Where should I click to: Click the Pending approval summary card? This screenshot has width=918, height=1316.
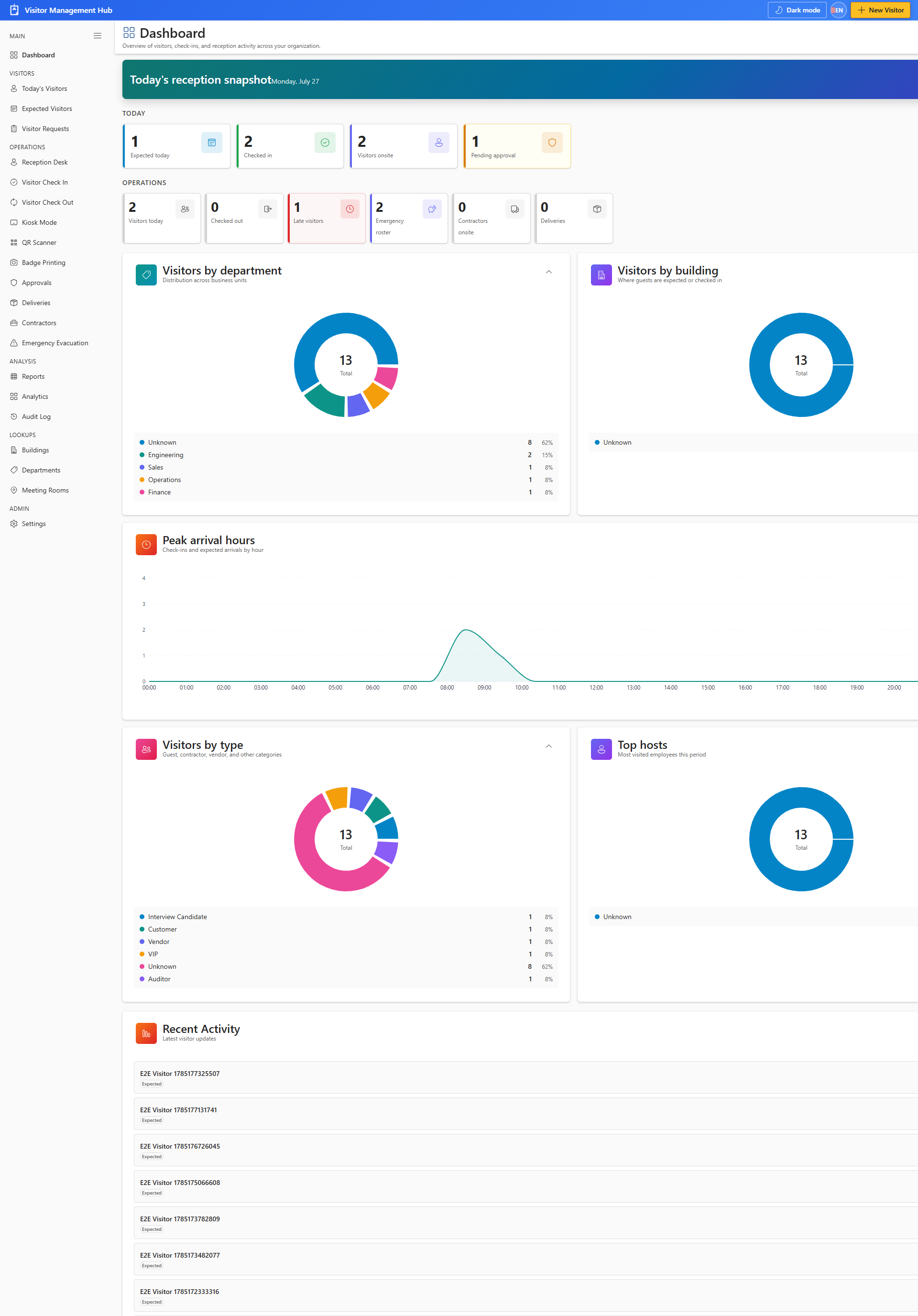tap(517, 146)
